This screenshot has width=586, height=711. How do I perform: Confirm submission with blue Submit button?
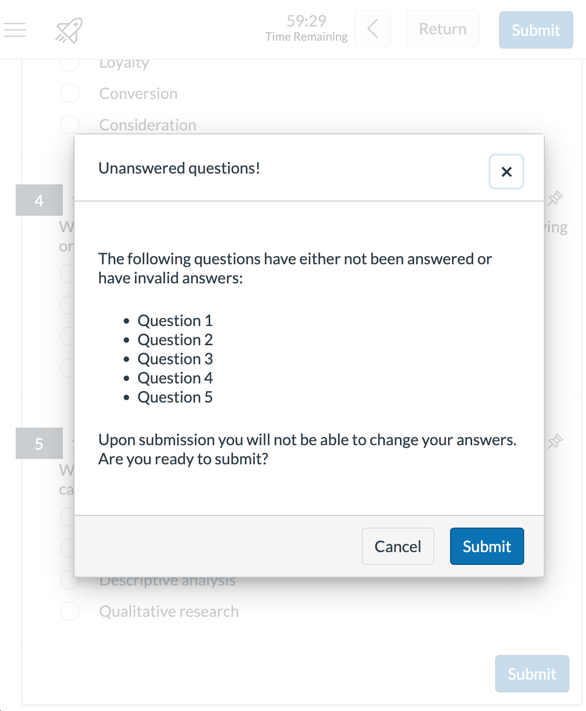[487, 546]
